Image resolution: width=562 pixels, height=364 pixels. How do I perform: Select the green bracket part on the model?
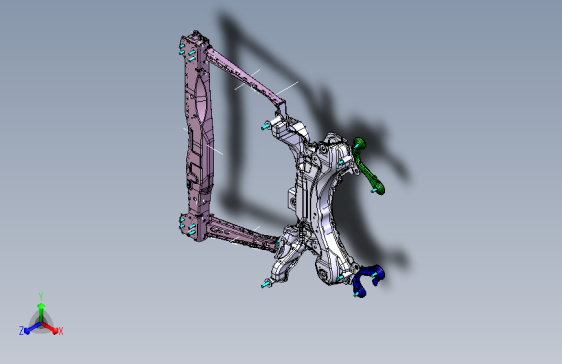tap(367, 167)
